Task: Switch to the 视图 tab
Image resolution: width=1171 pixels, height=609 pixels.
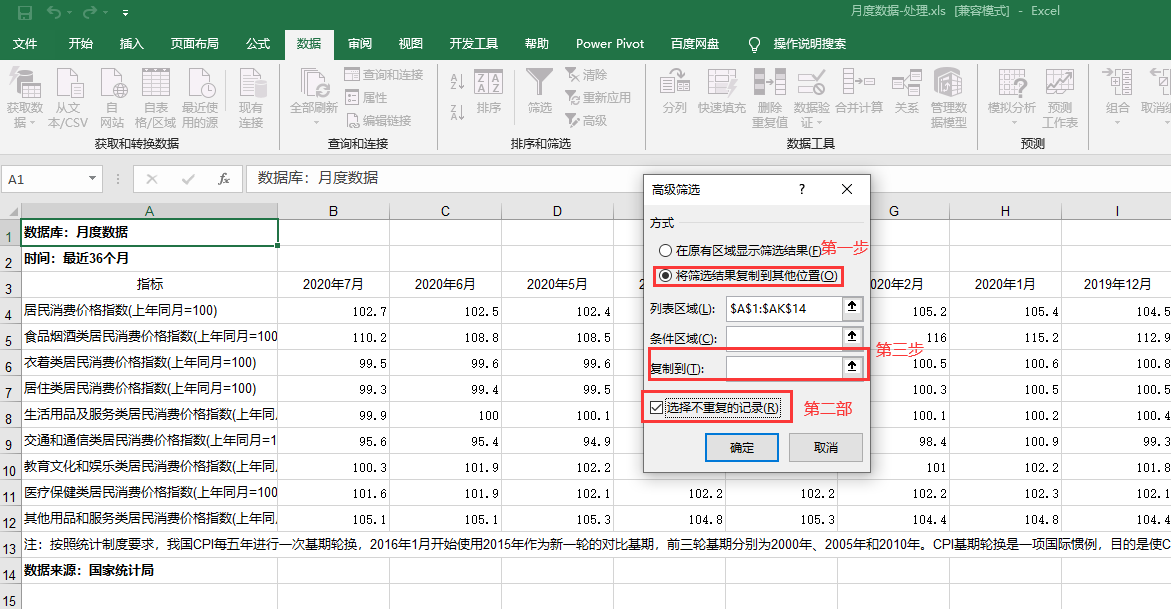Action: point(410,43)
